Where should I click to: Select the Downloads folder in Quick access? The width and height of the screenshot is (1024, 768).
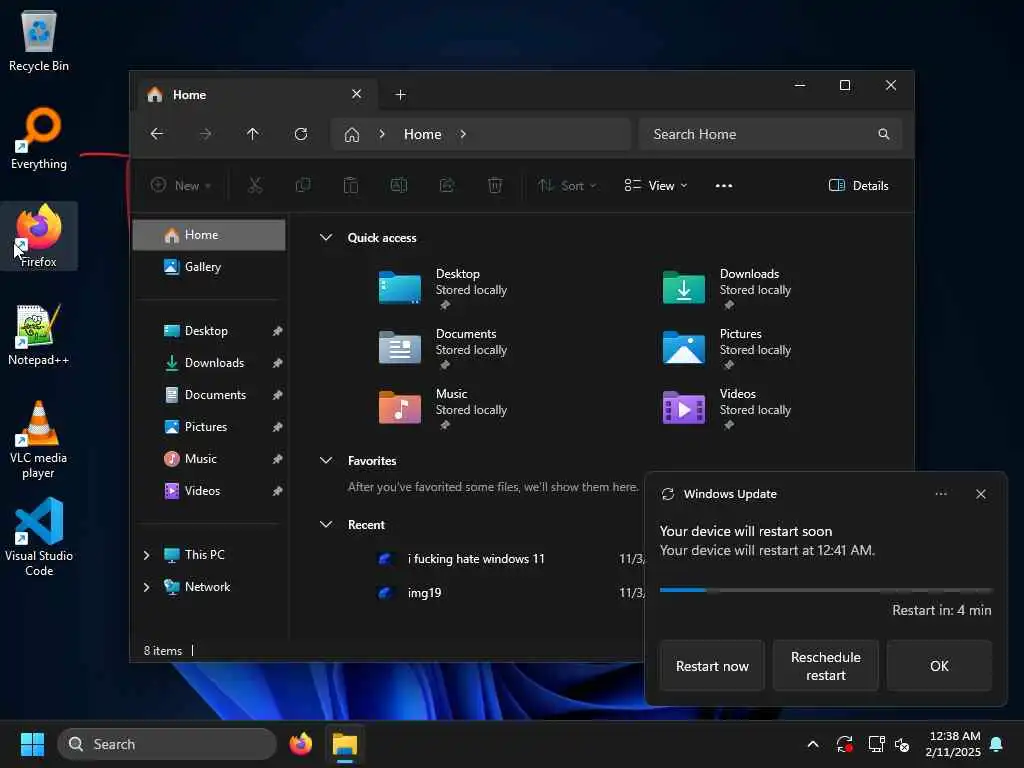point(728,287)
